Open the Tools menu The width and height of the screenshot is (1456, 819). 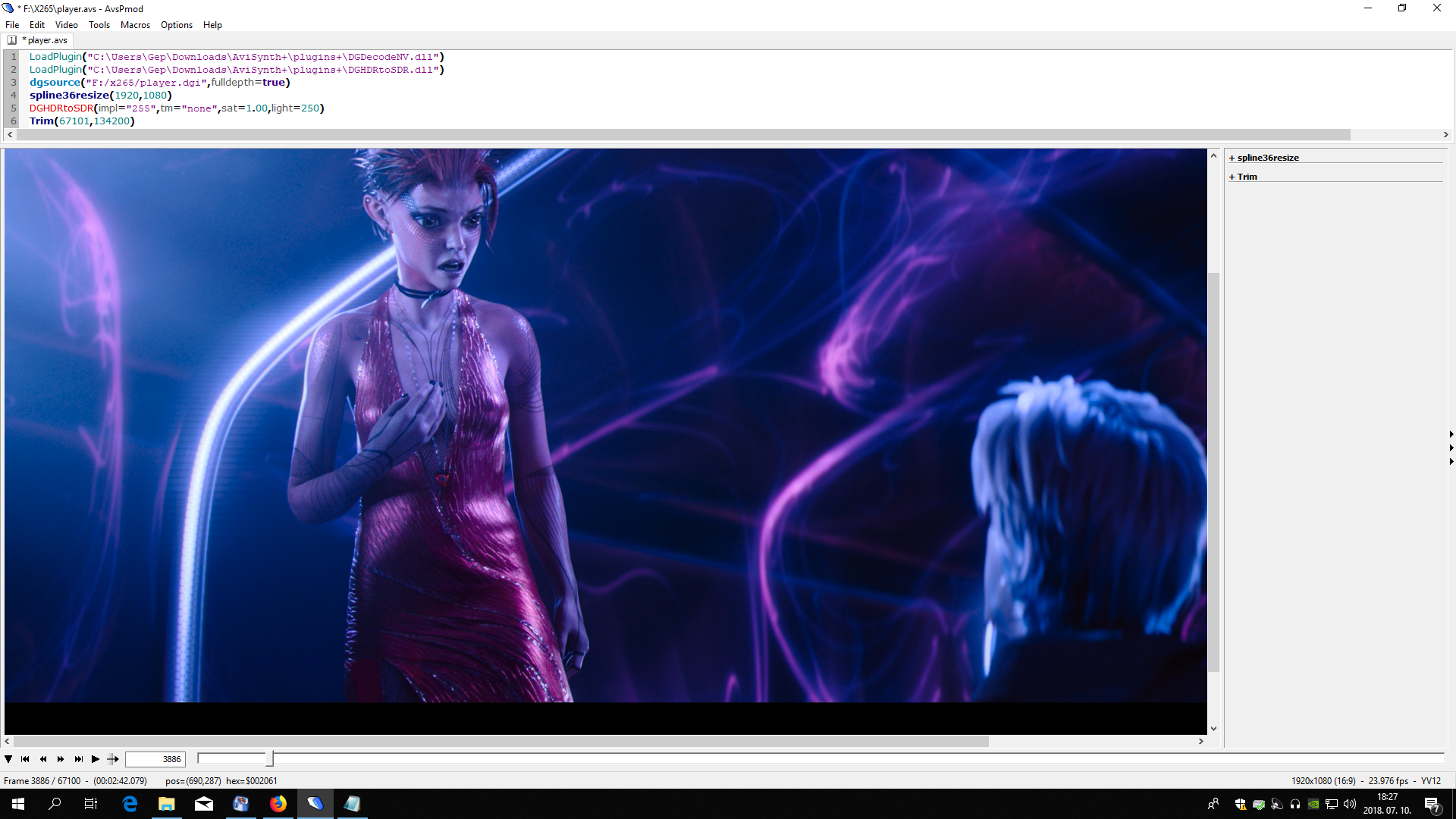coord(99,25)
